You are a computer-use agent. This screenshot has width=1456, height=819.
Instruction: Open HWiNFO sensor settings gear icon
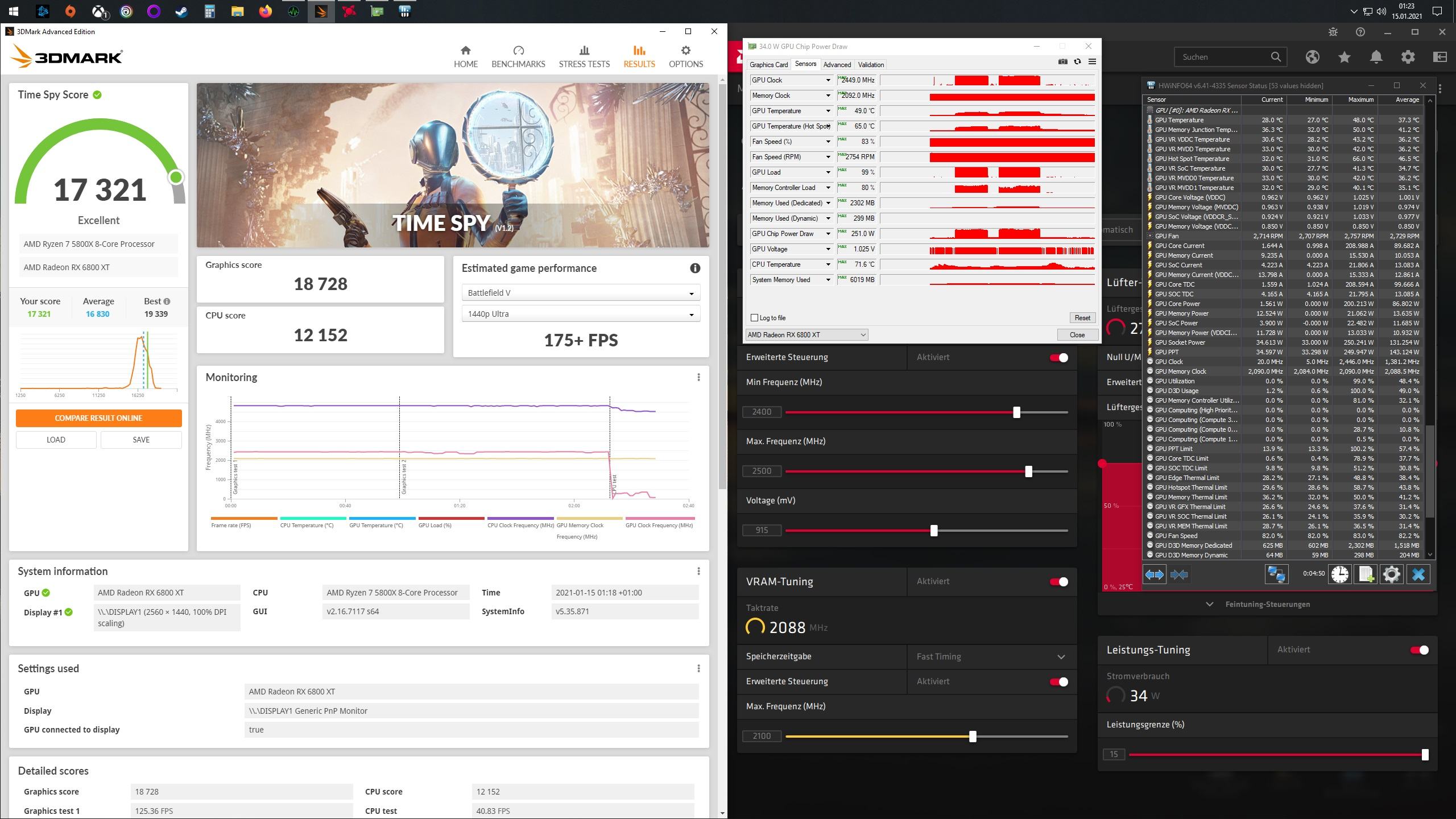pyautogui.click(x=1392, y=574)
